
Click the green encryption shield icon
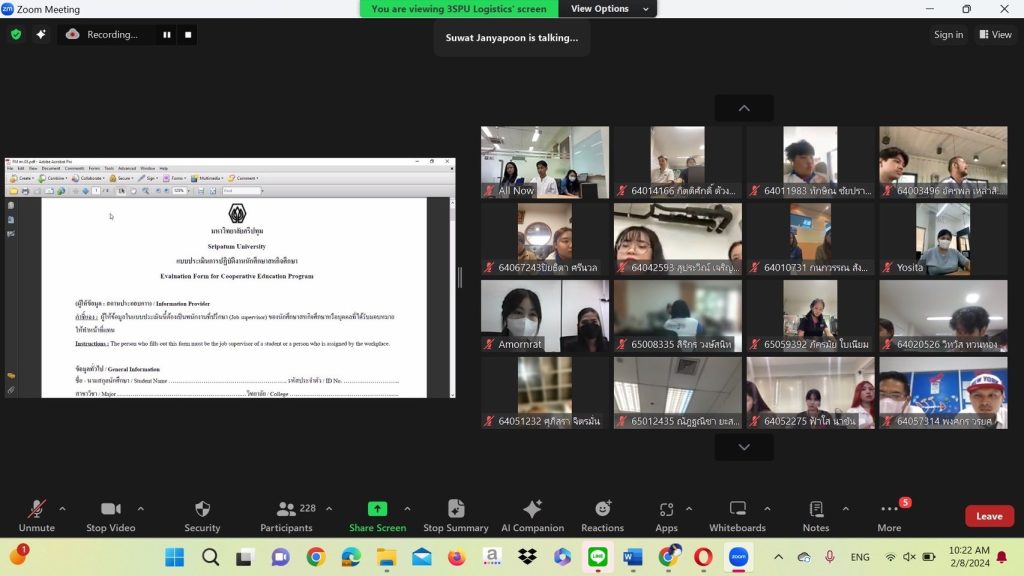click(16, 35)
